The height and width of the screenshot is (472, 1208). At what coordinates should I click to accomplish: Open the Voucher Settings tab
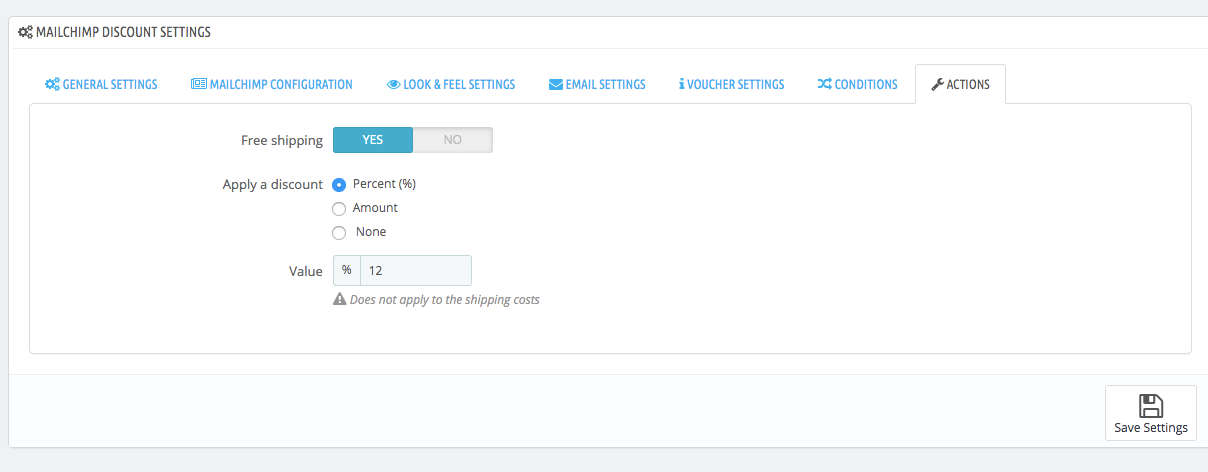pos(731,84)
